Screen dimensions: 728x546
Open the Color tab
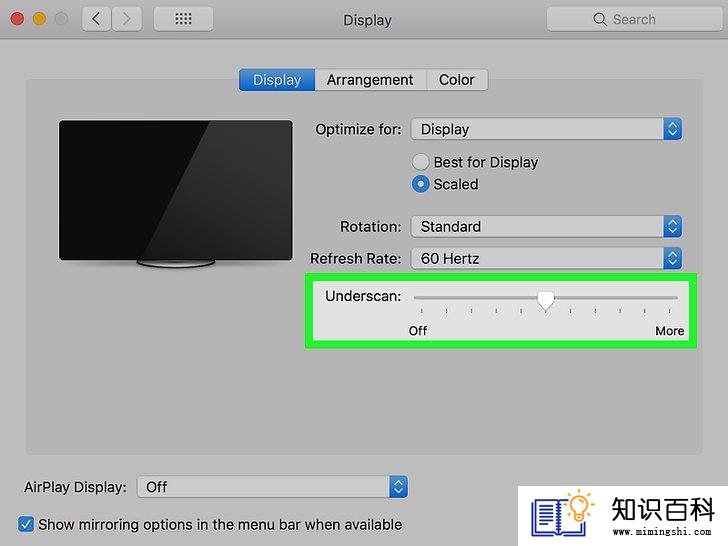[457, 80]
